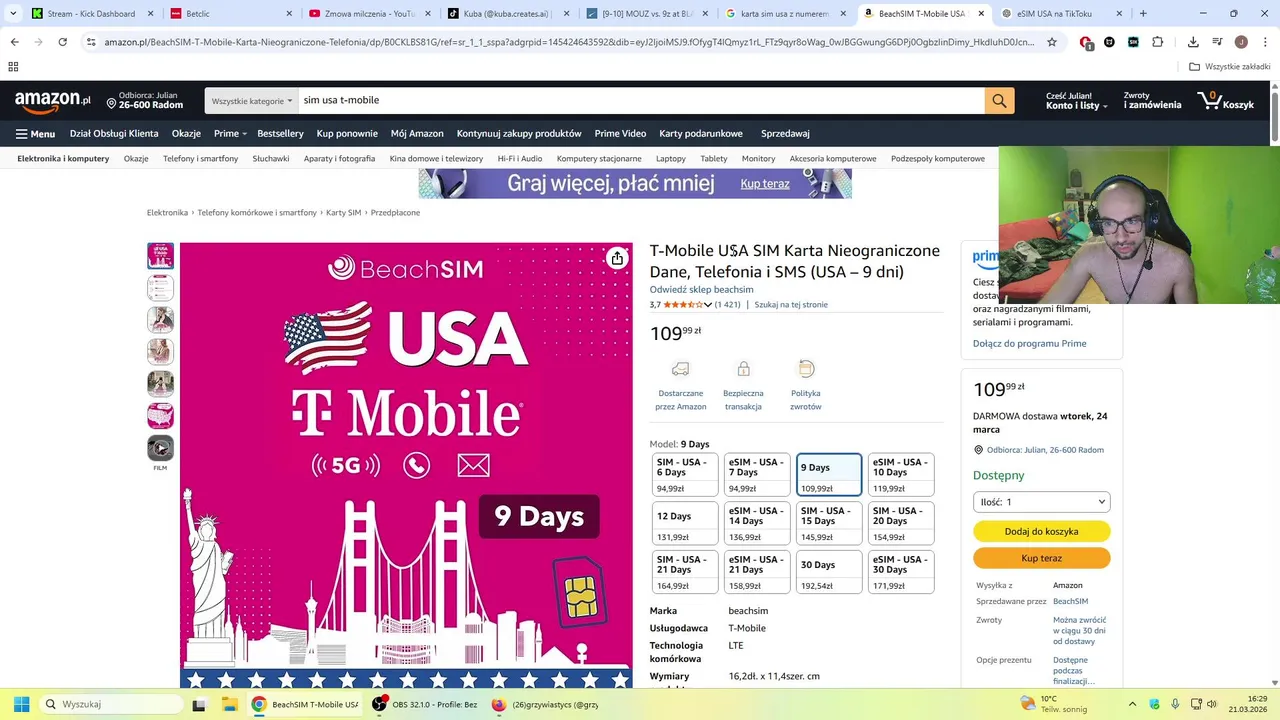The width and height of the screenshot is (1280, 720).
Task: Click Dodaj do koszyka button
Action: click(x=1042, y=532)
